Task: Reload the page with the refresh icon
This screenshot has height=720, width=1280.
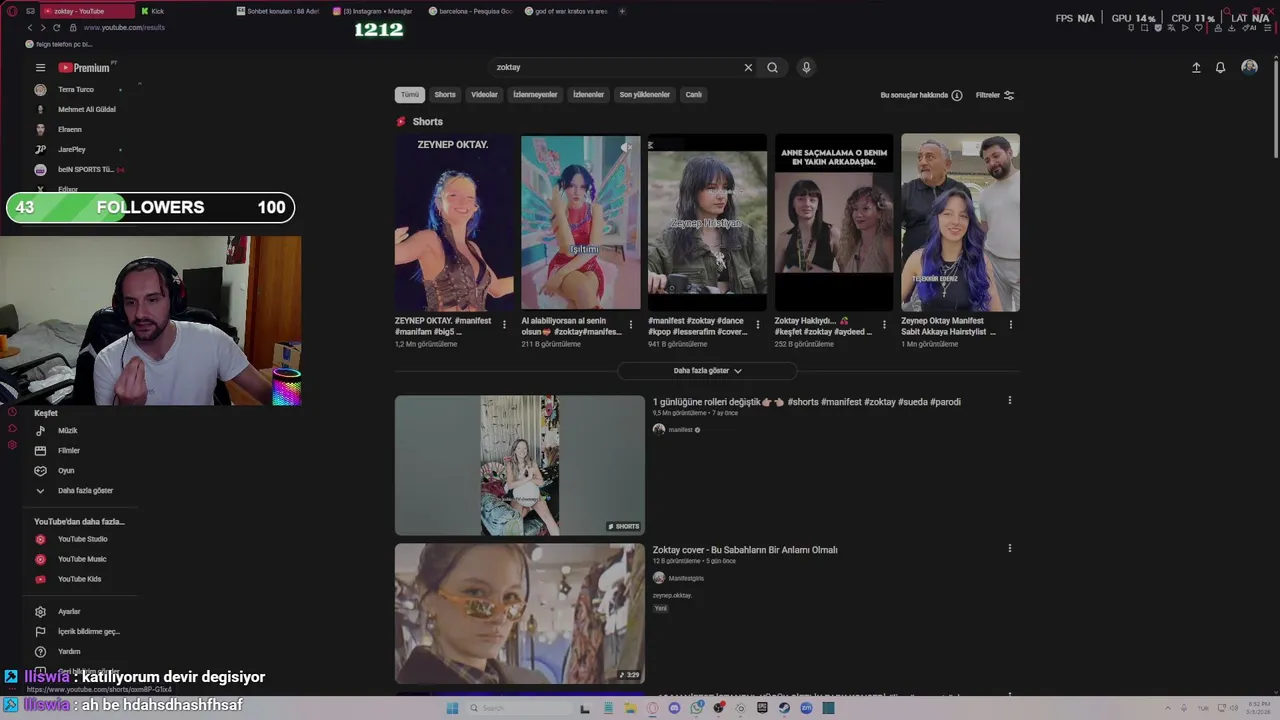Action: pos(56,28)
